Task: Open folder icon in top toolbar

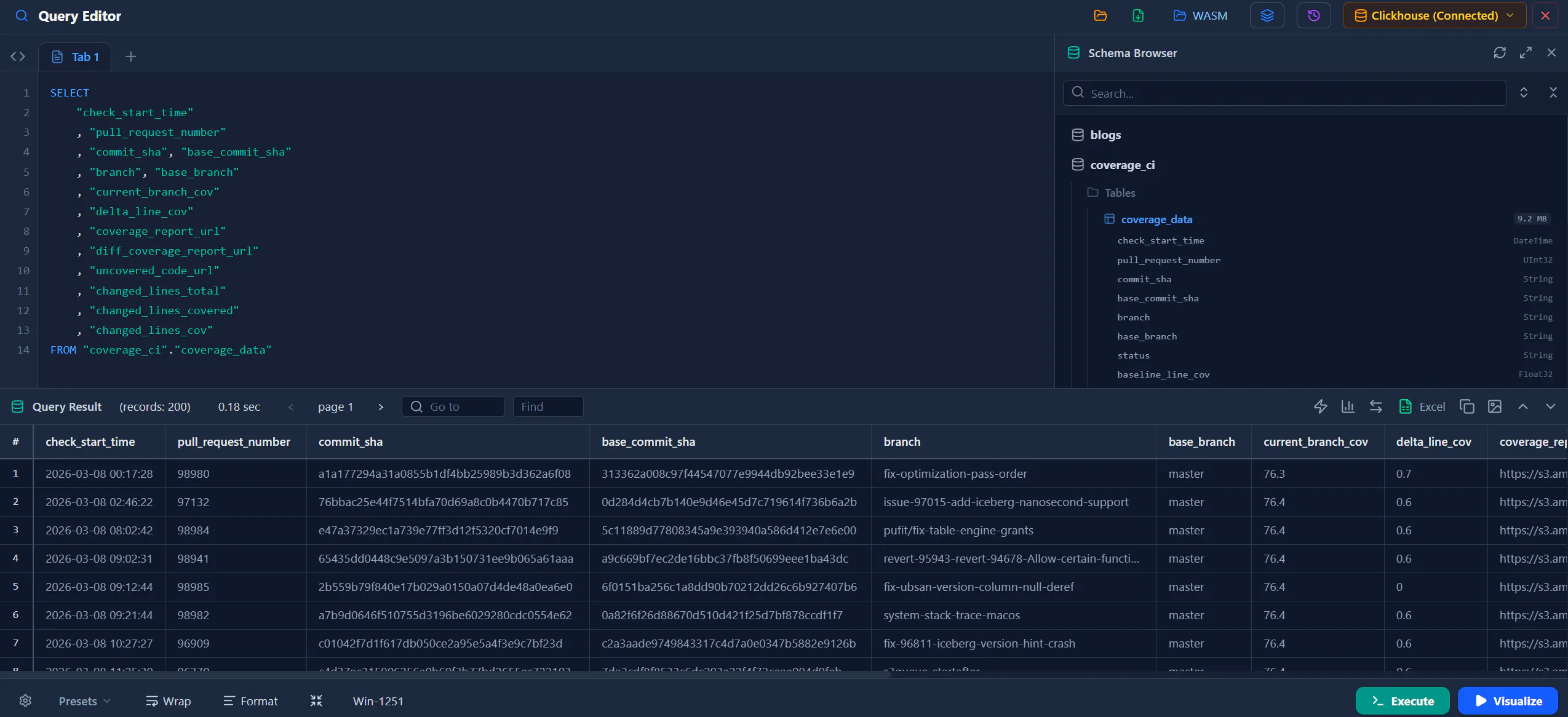Action: [x=1100, y=15]
